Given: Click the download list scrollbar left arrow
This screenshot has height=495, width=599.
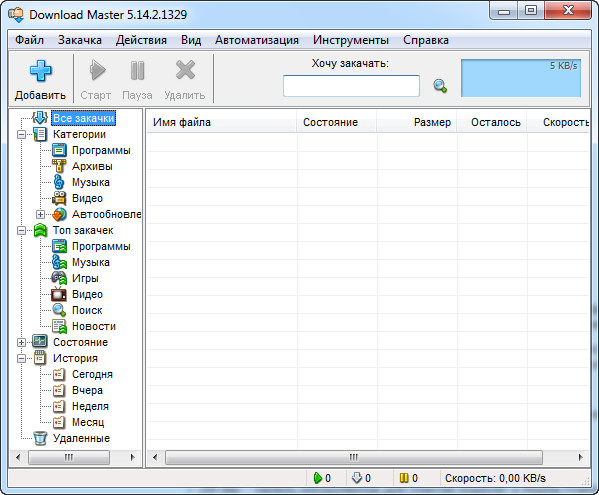Looking at the screenshot, I should click(155, 457).
